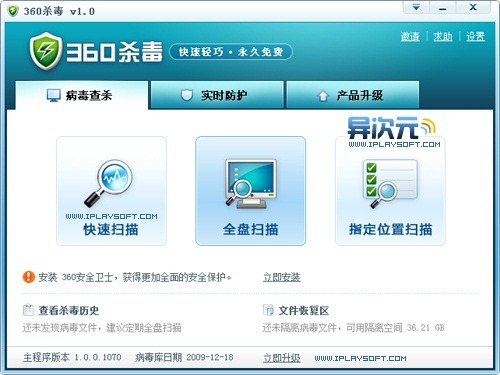Click the 立即安装 install link
This screenshot has height=375, width=500.
(x=282, y=277)
